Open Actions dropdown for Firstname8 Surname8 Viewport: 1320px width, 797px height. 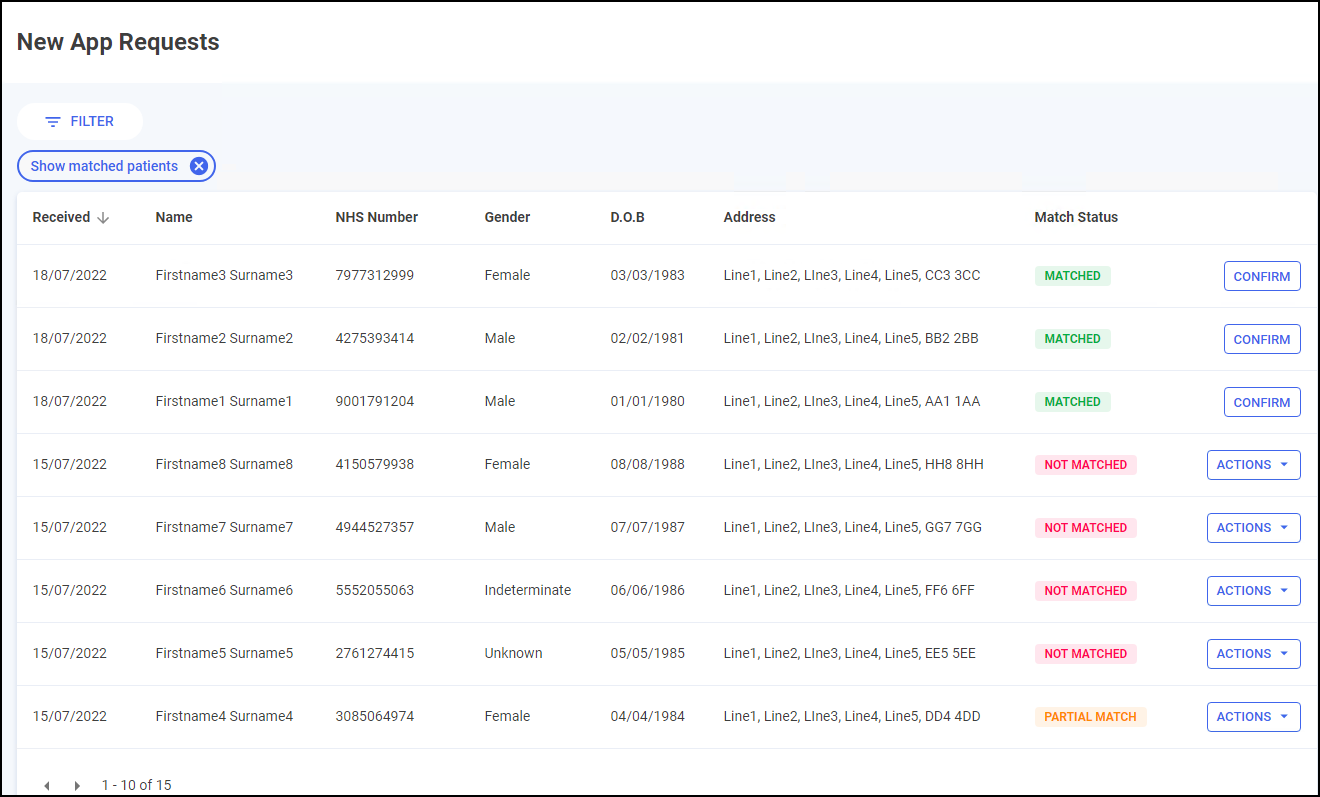click(1253, 465)
